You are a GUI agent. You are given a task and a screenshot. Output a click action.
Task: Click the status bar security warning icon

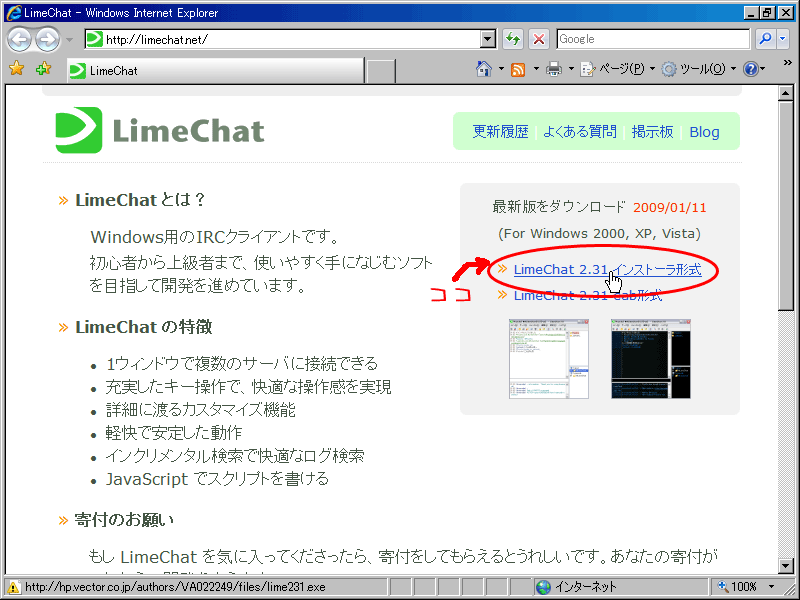pos(13,587)
